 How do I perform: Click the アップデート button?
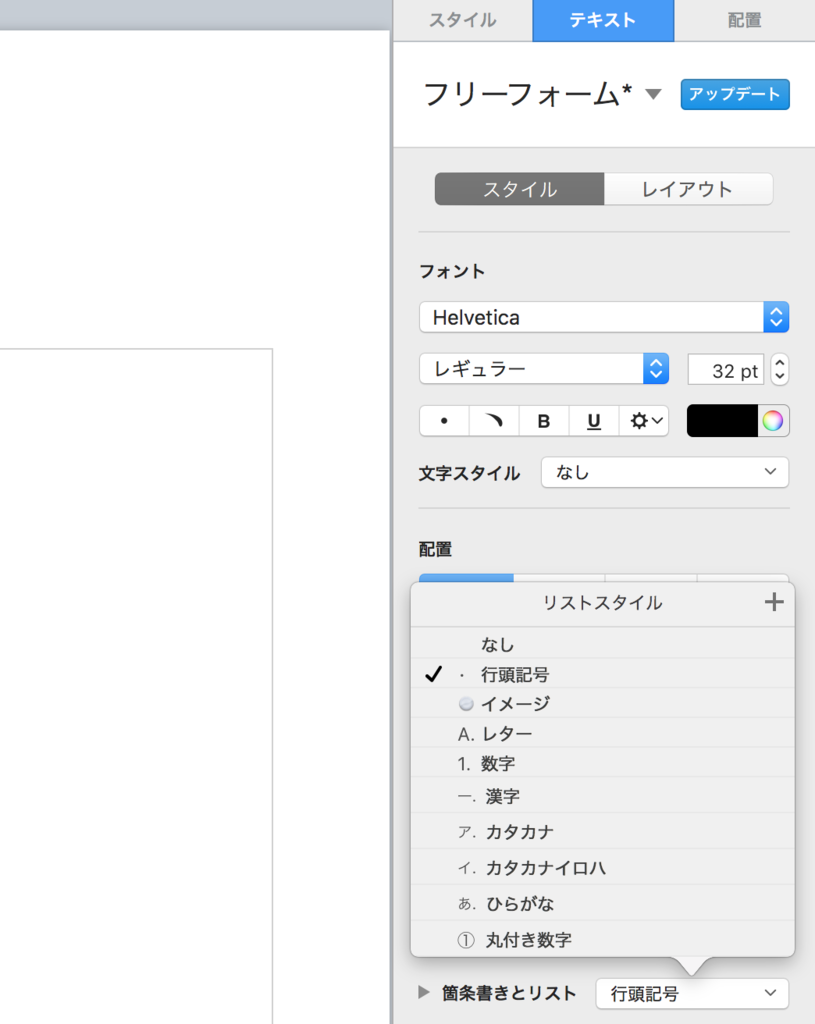(735, 94)
